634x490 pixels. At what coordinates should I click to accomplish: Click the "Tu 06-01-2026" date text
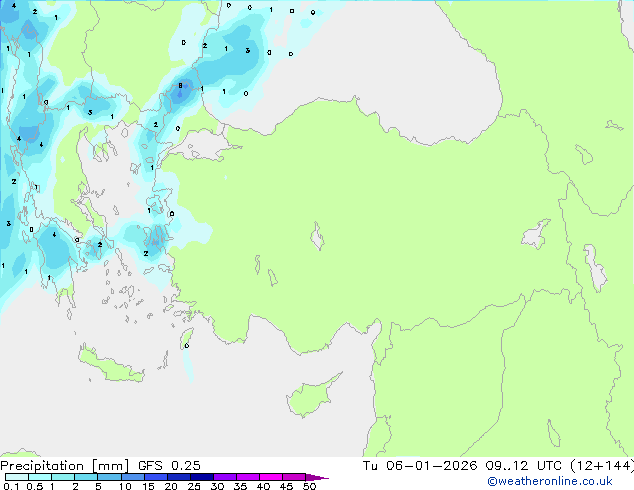(x=420, y=466)
